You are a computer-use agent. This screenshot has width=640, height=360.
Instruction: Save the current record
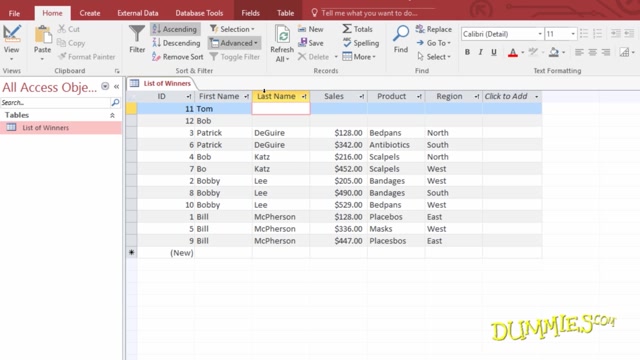[x=311, y=43]
